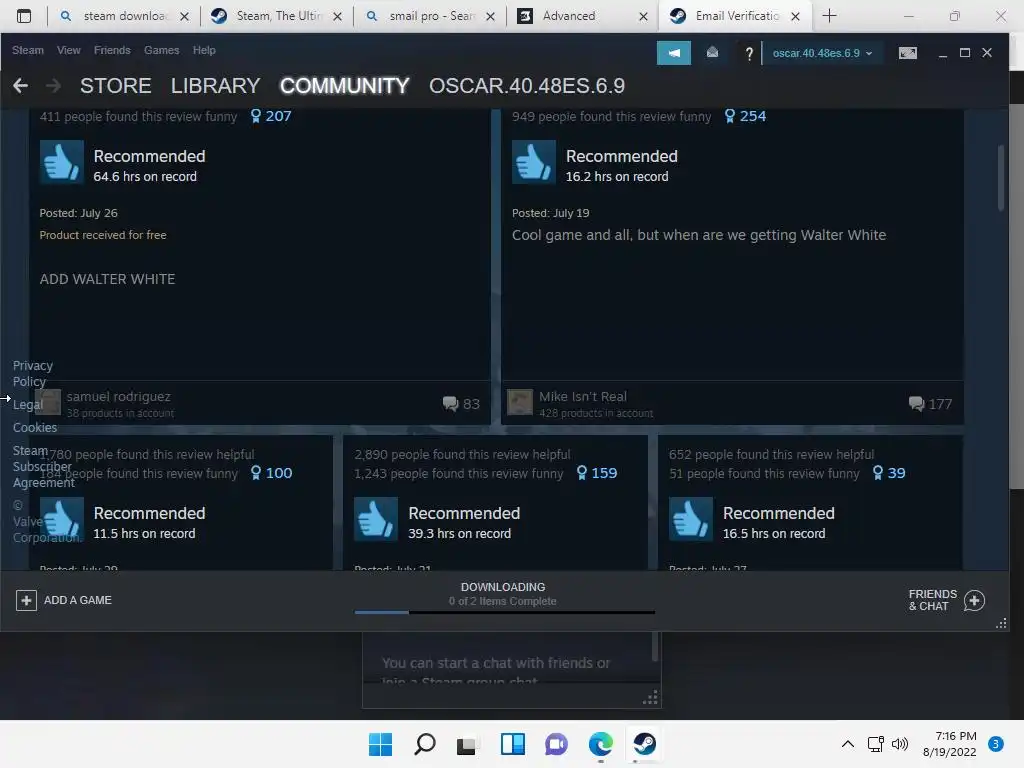Screen dimensions: 1024x768
Task: Open award count 254 on review
Action: tap(745, 116)
